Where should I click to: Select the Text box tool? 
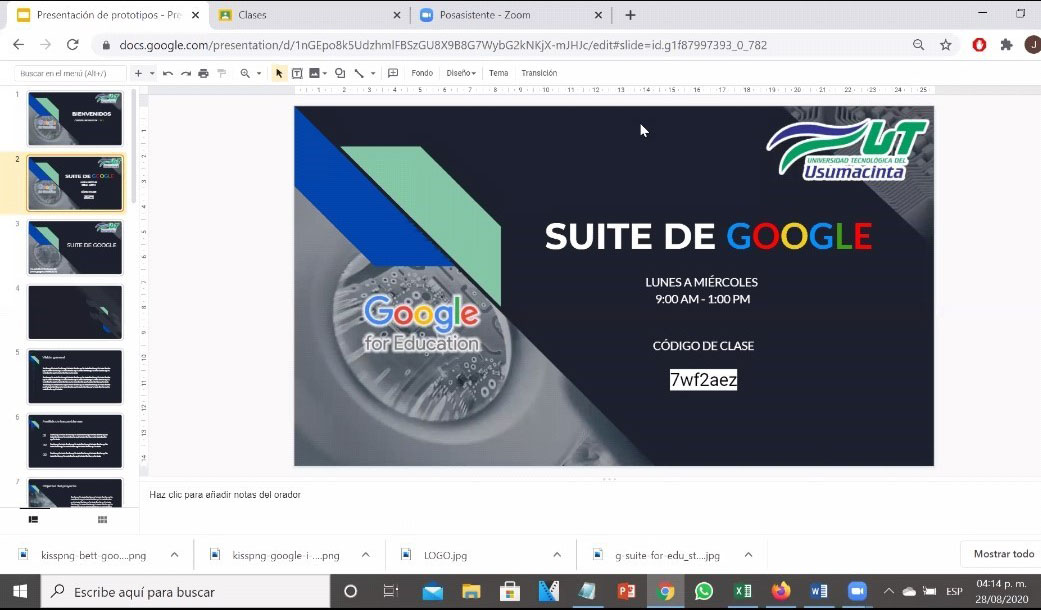click(297, 73)
